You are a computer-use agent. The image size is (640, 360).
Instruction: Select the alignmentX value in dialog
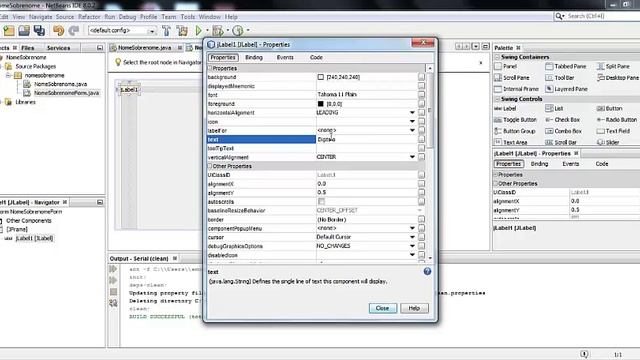[x=367, y=184]
